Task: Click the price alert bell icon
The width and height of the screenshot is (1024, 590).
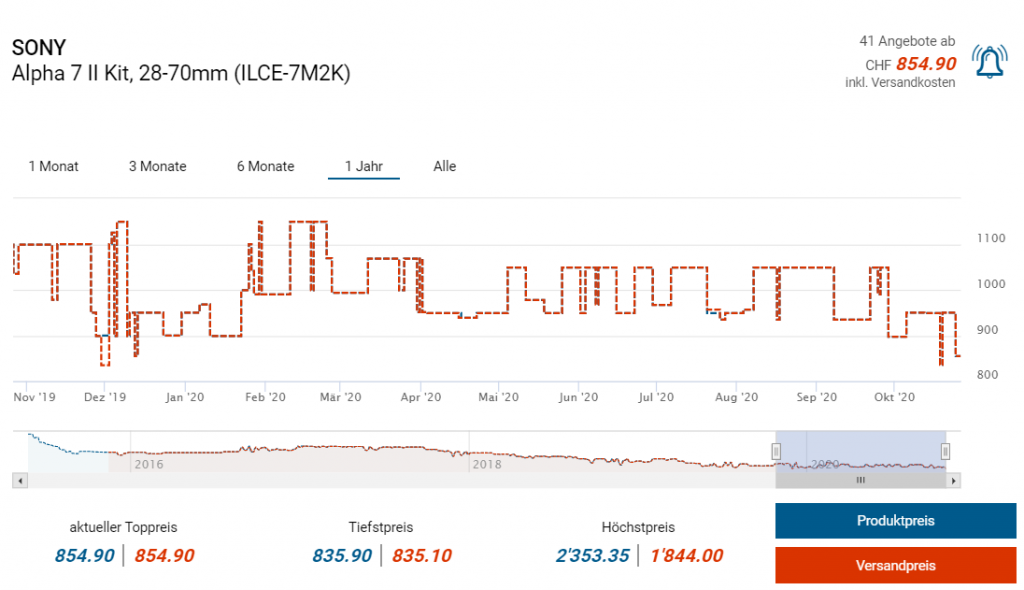Action: [x=989, y=63]
